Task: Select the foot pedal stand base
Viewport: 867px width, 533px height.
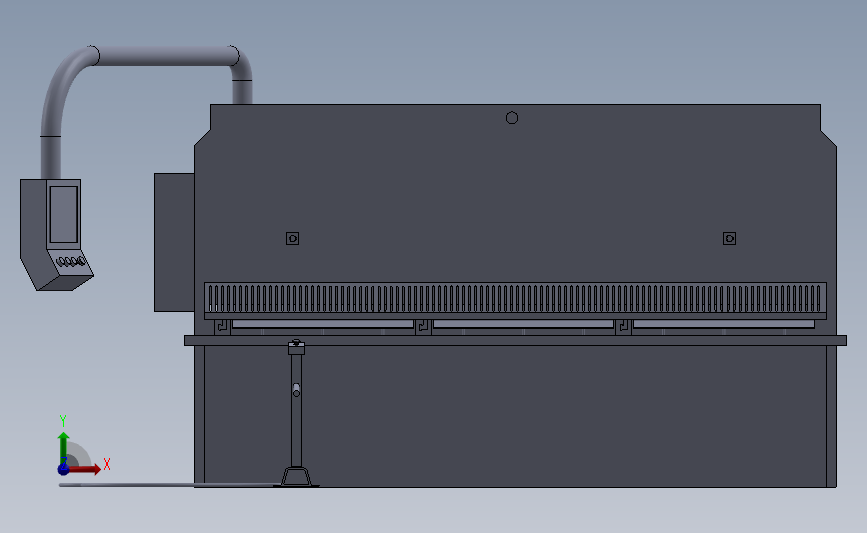Action: coord(296,477)
